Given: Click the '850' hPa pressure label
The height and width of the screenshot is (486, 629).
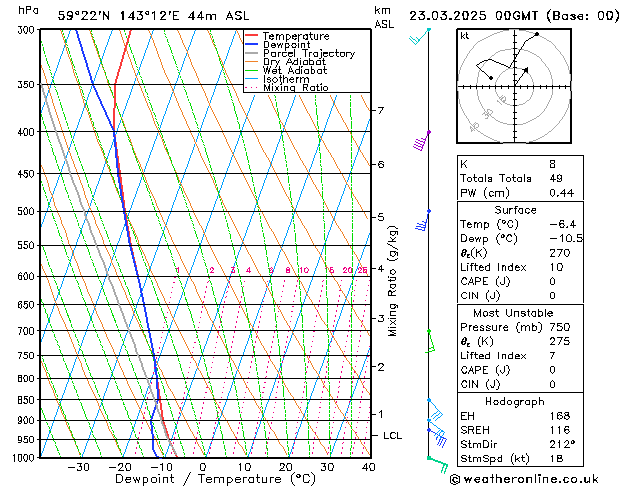Looking at the screenshot, I should pyautogui.click(x=28, y=400).
